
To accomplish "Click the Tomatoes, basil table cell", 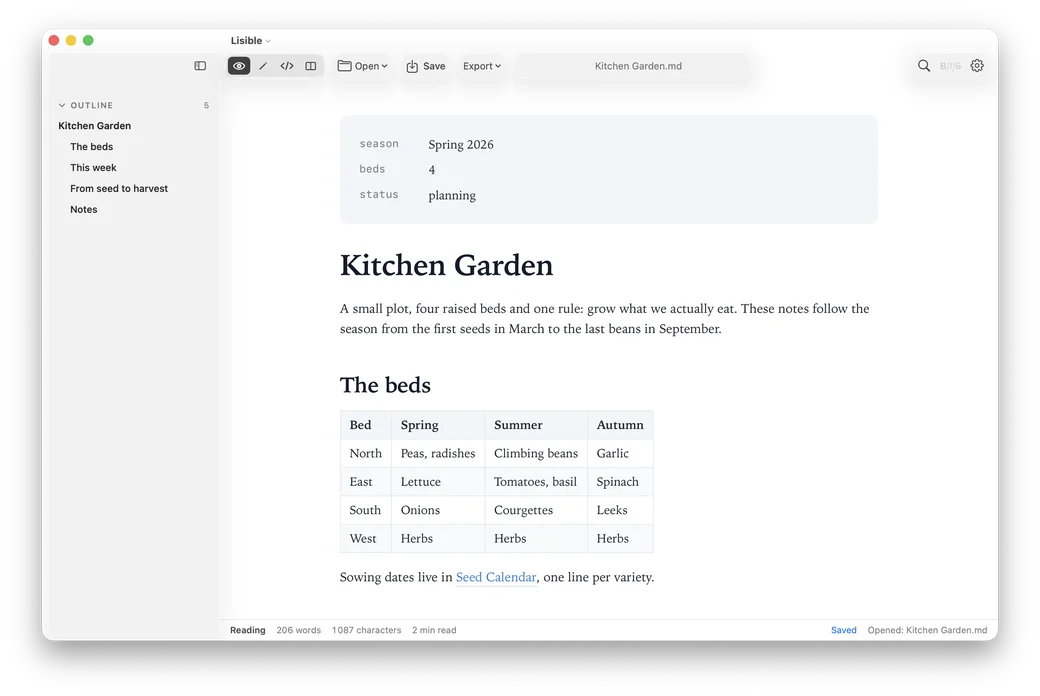I will click(536, 482).
